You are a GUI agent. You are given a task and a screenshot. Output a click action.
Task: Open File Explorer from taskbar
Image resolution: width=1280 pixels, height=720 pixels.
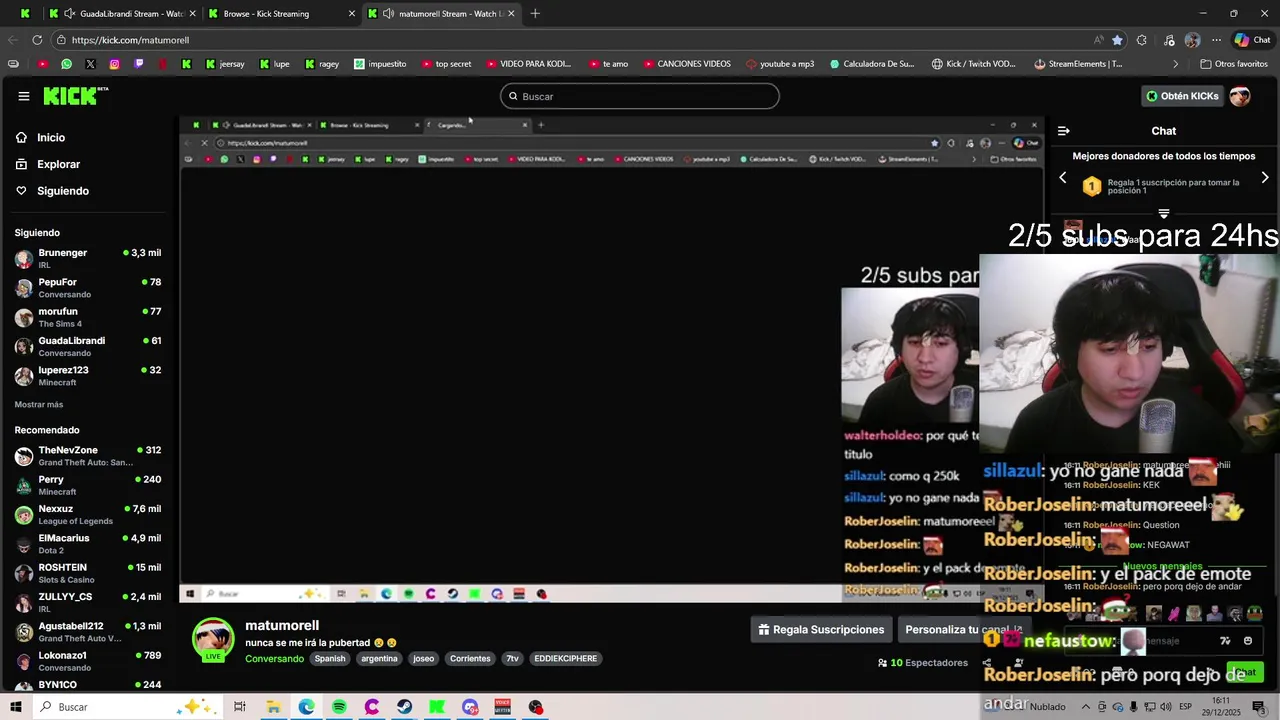click(273, 707)
